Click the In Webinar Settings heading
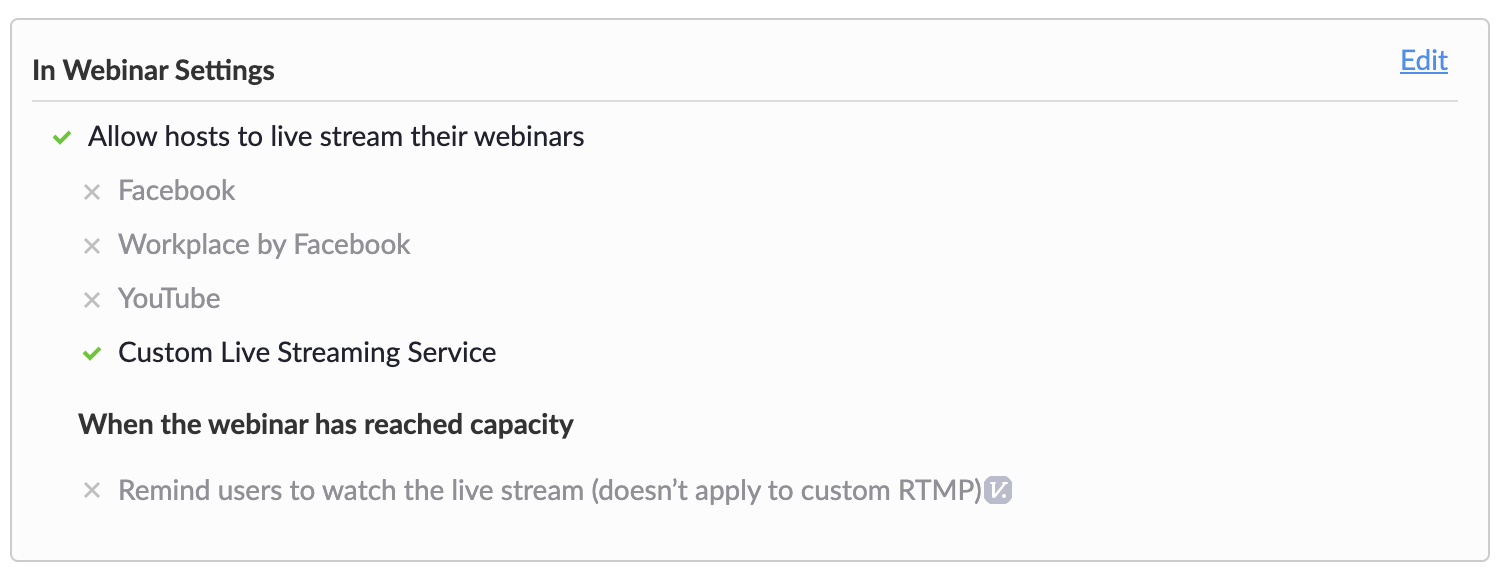 point(153,71)
